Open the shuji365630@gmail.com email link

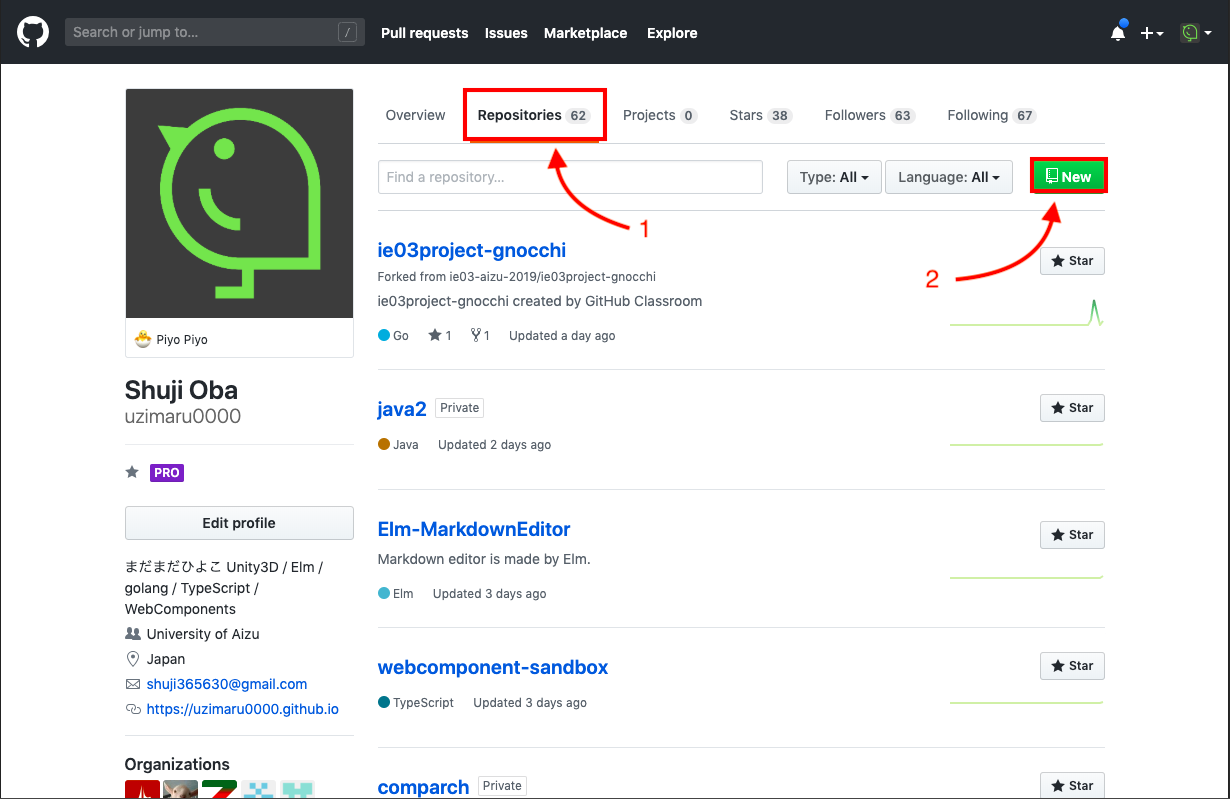[x=227, y=684]
